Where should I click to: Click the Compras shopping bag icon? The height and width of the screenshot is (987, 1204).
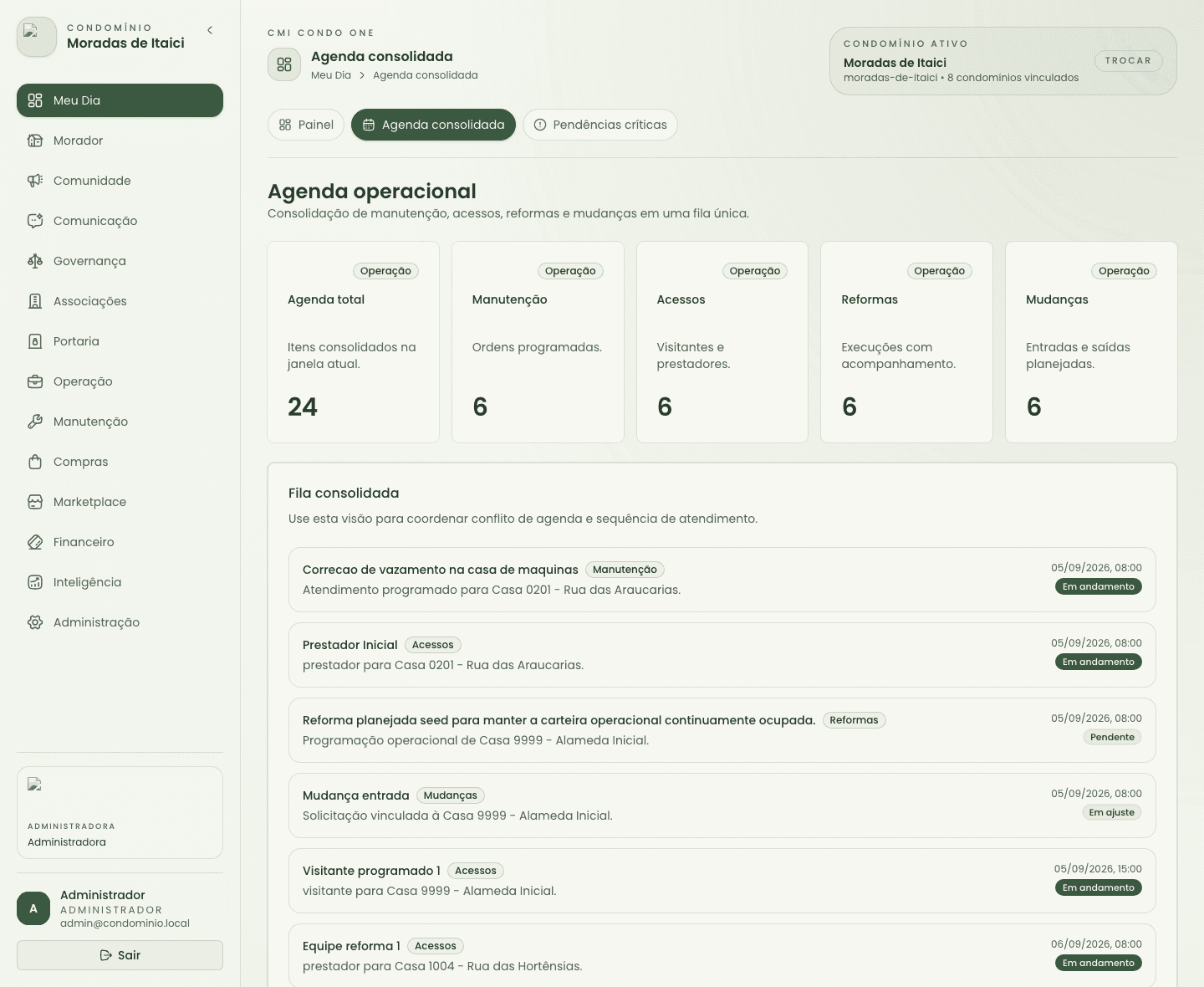35,462
